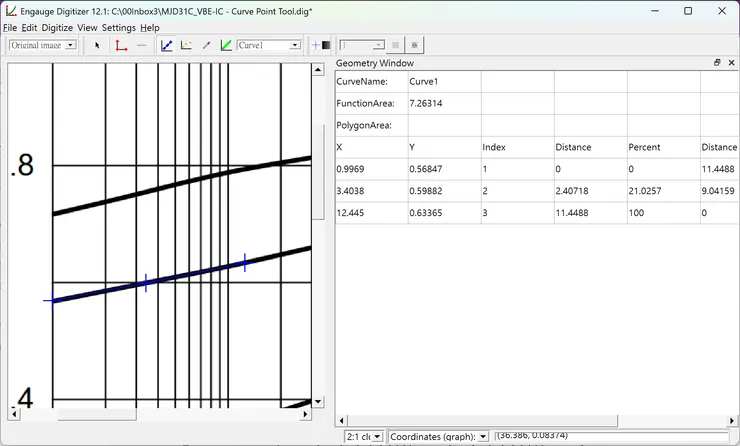Screen dimensions: 740x446
Task: Click the Index column header cell
Action: click(518, 147)
